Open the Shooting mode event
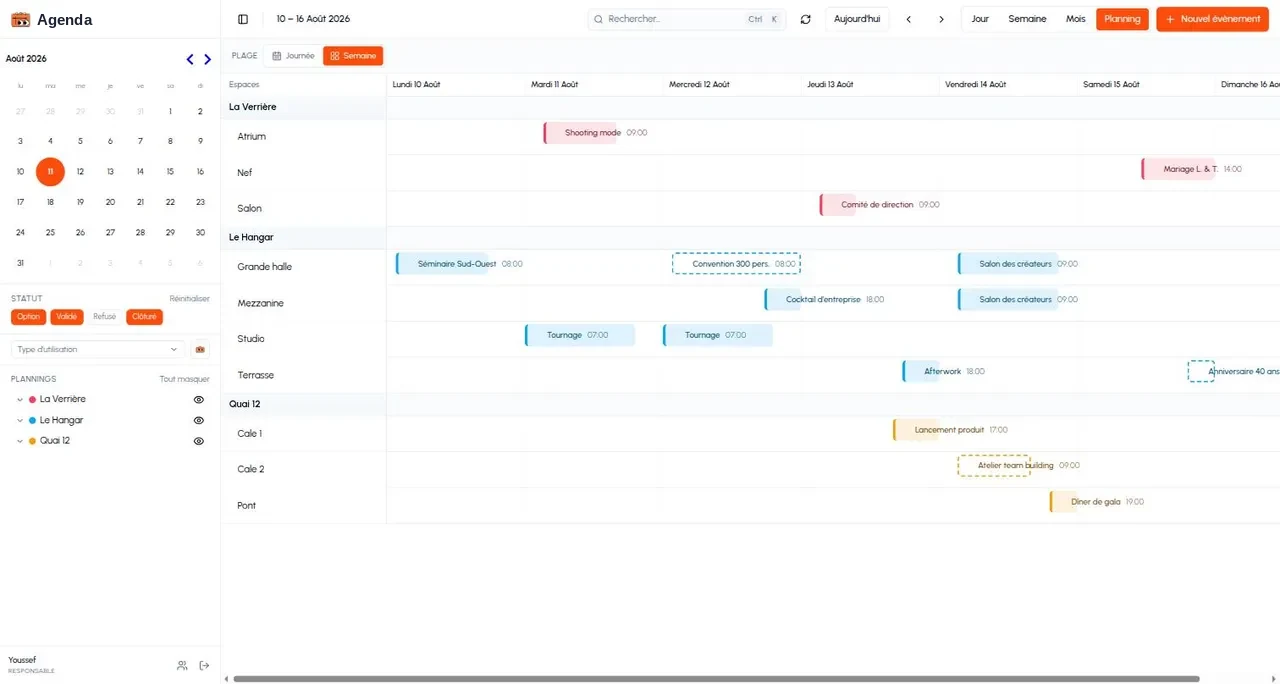This screenshot has height=684, width=1280. (581, 133)
